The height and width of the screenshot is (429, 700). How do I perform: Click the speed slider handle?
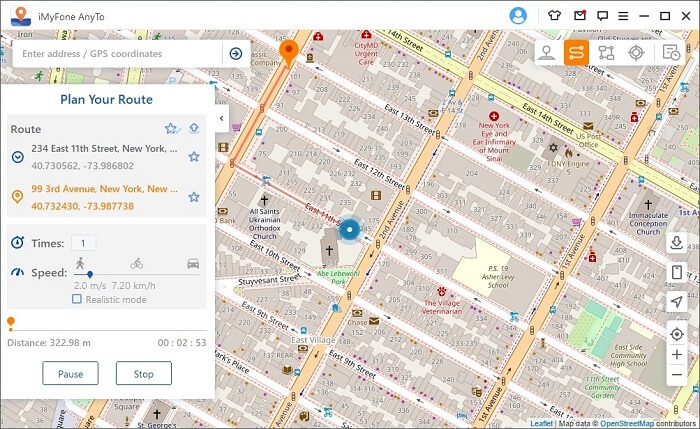90,274
